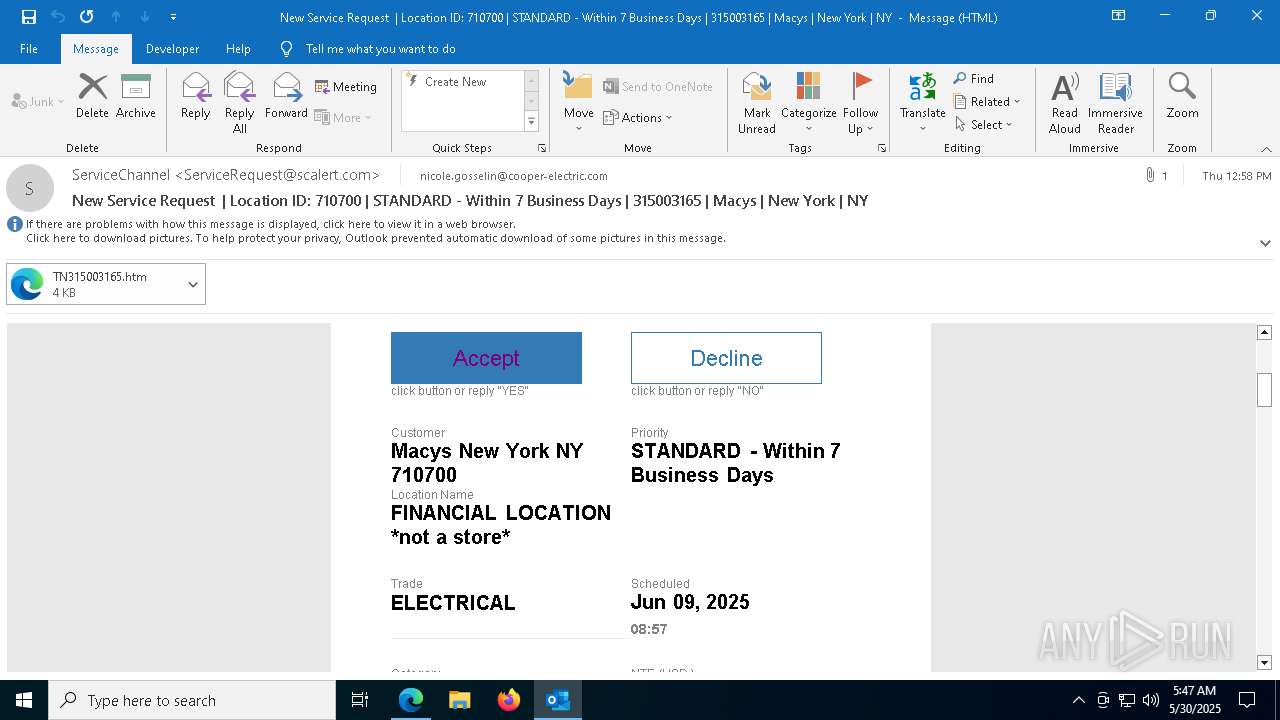Archive the message
1280x720 pixels.
pyautogui.click(x=136, y=97)
